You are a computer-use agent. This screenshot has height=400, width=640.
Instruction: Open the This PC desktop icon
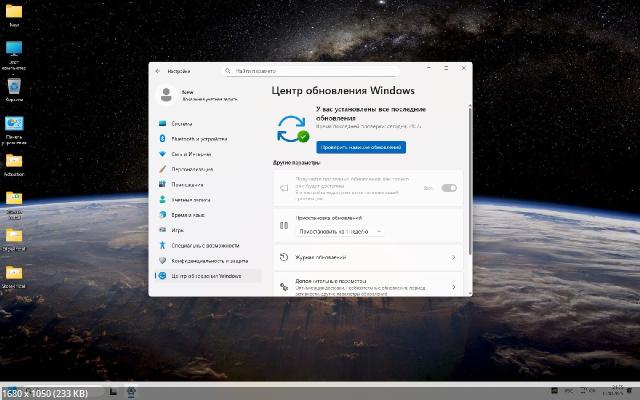14,50
